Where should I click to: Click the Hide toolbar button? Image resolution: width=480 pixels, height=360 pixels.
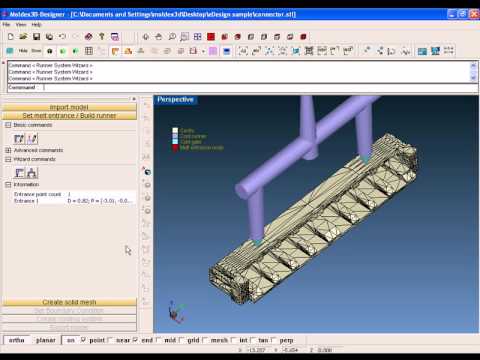point(23,51)
